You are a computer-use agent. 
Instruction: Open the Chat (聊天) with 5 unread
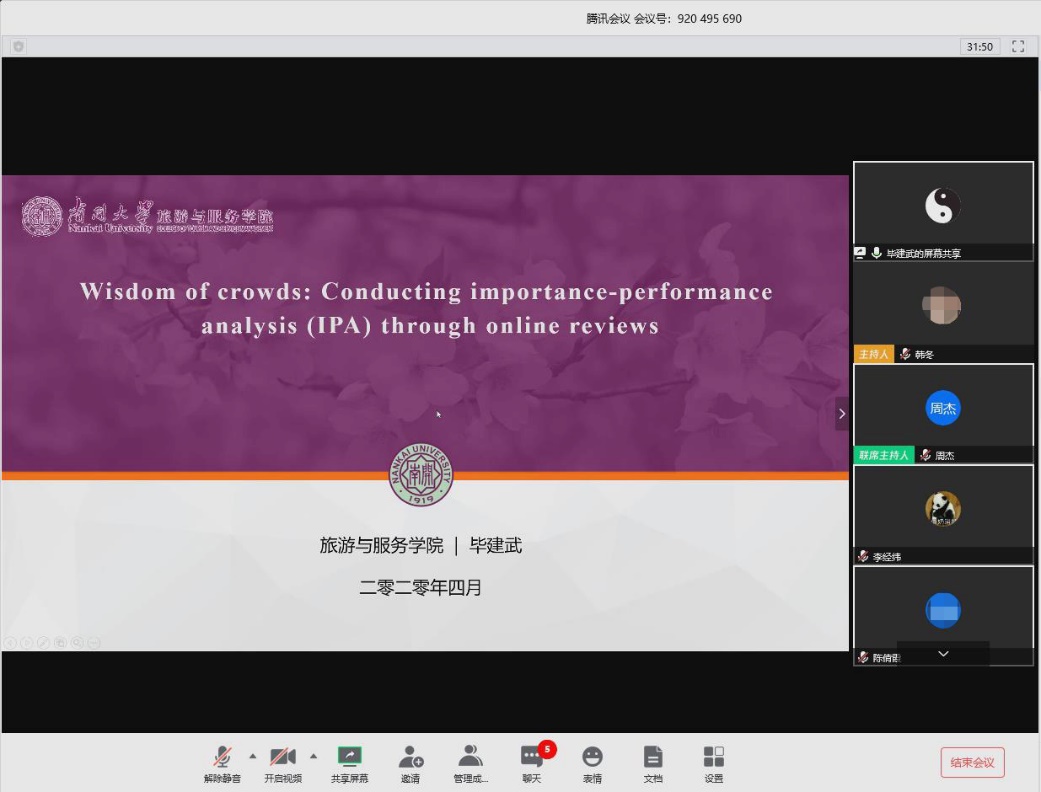pos(531,763)
